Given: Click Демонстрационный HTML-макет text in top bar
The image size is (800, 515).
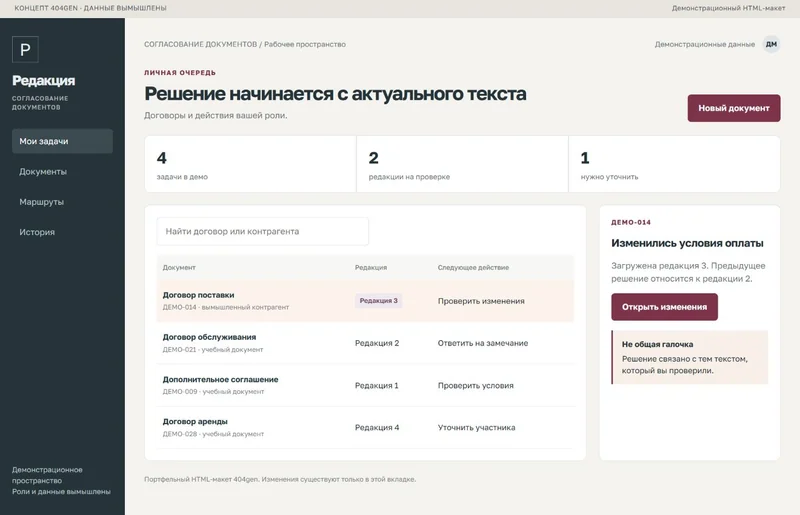Looking at the screenshot, I should (728, 8).
